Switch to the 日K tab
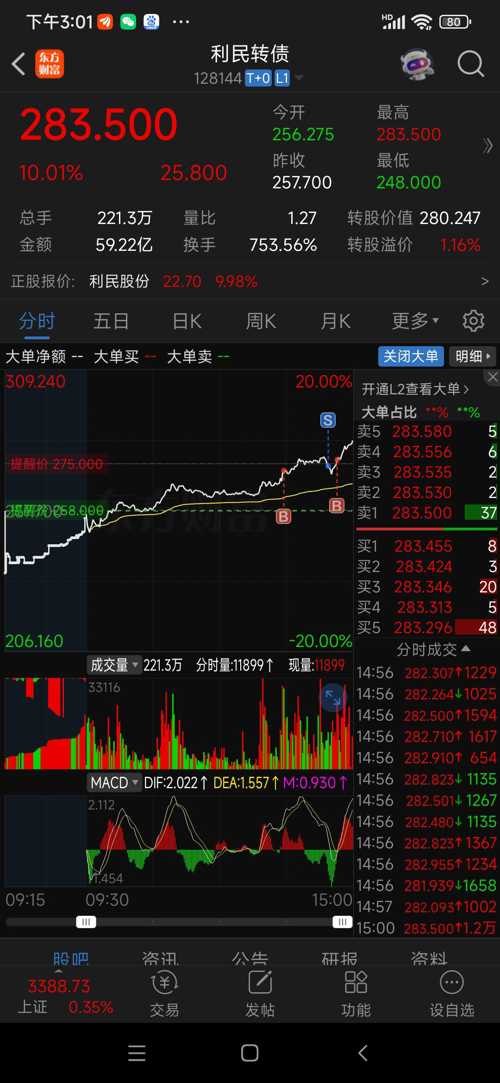Screen dimensions: 500x1083 [x=186, y=320]
